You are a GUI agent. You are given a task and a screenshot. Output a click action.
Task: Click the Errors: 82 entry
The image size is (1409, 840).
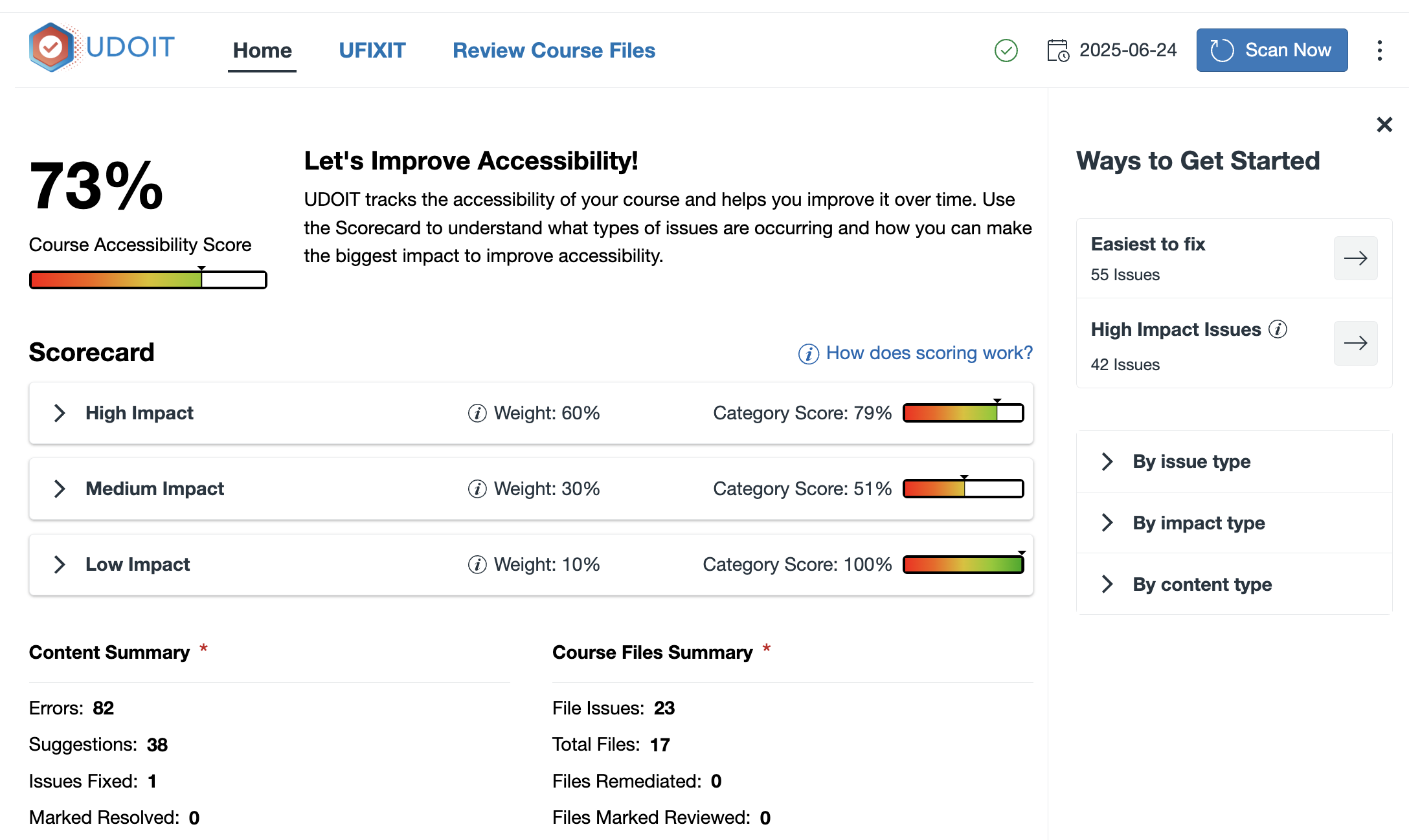(71, 708)
